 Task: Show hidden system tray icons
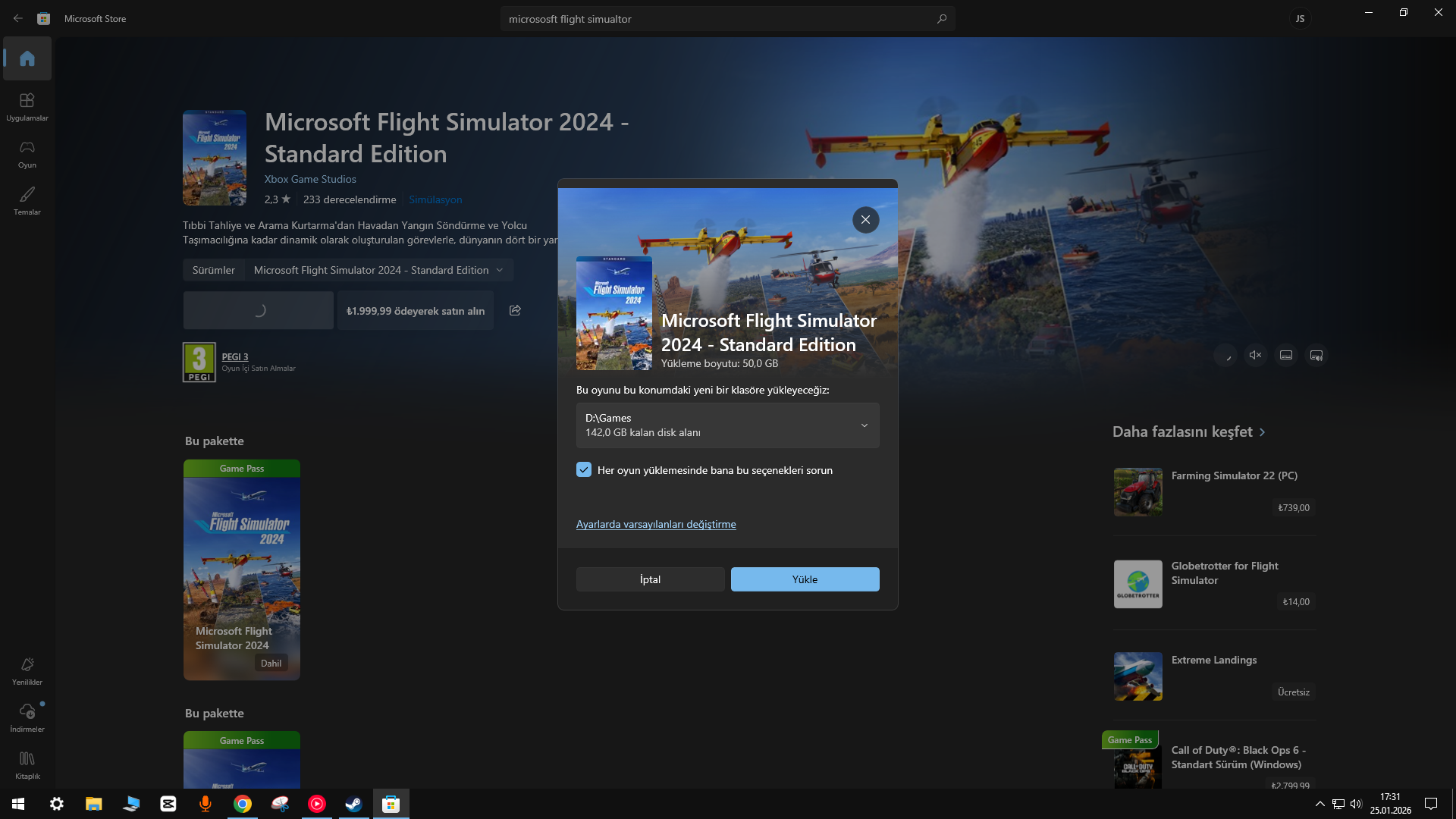pos(1320,804)
